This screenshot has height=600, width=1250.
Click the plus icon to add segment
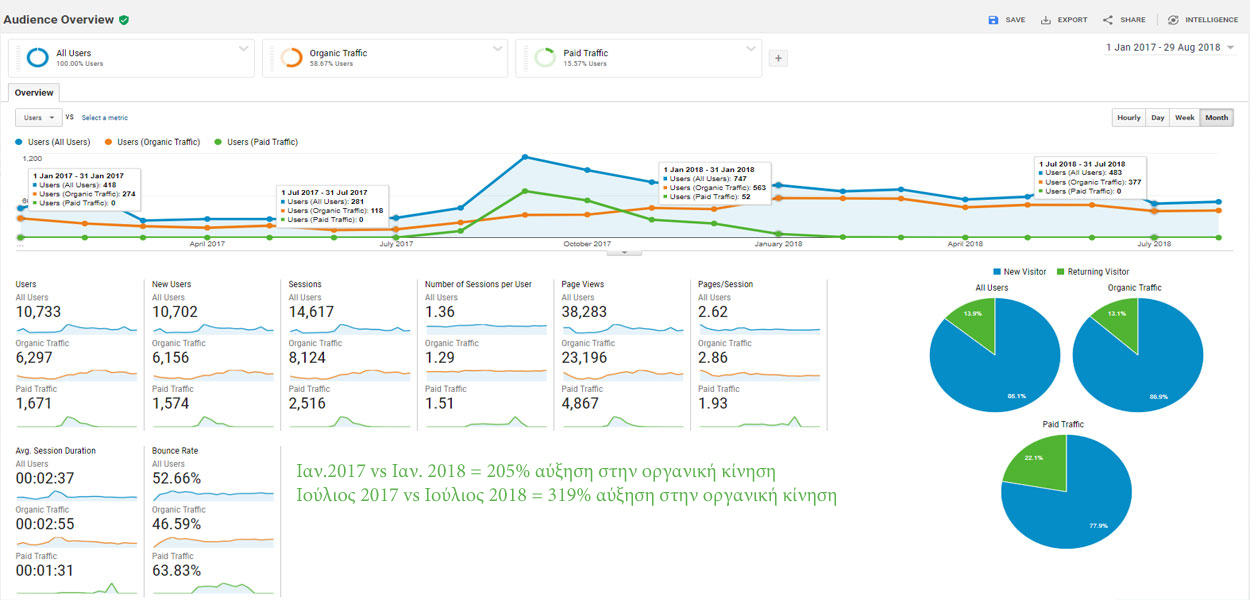pos(778,58)
